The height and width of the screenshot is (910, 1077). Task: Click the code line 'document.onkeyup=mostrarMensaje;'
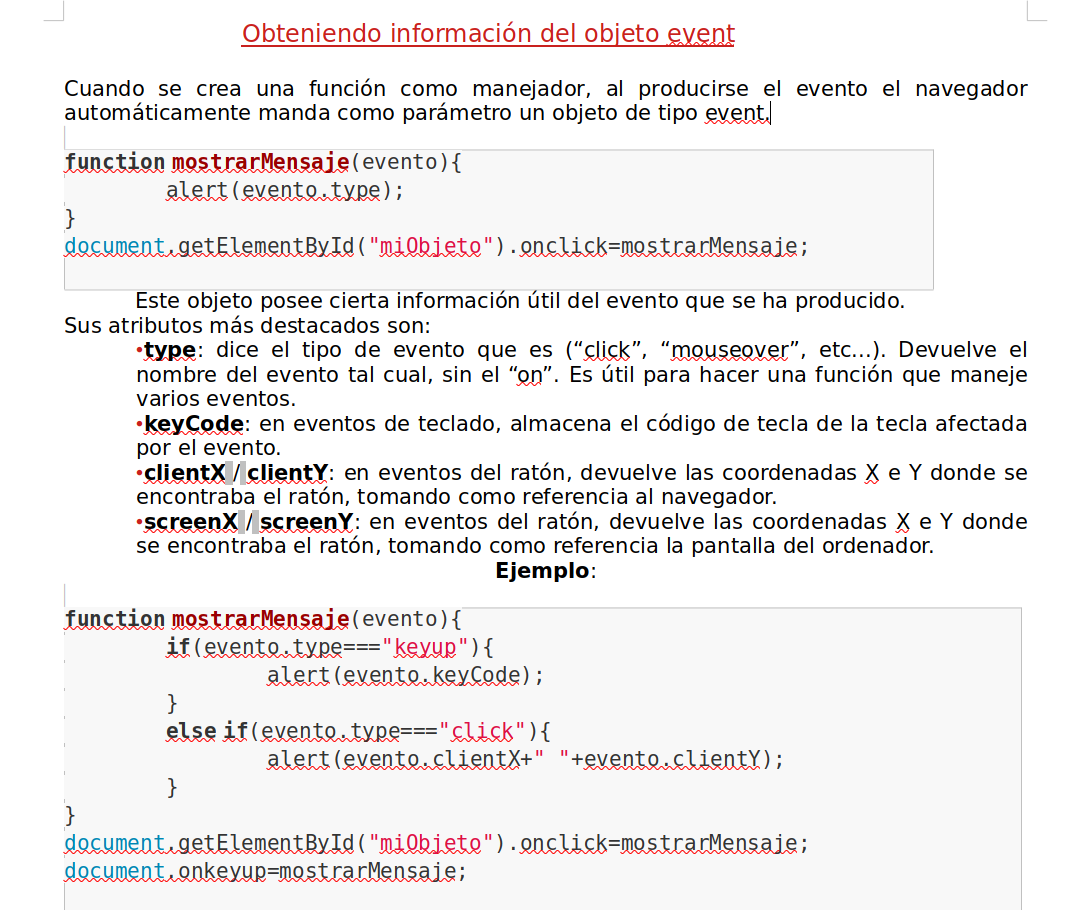(x=265, y=871)
